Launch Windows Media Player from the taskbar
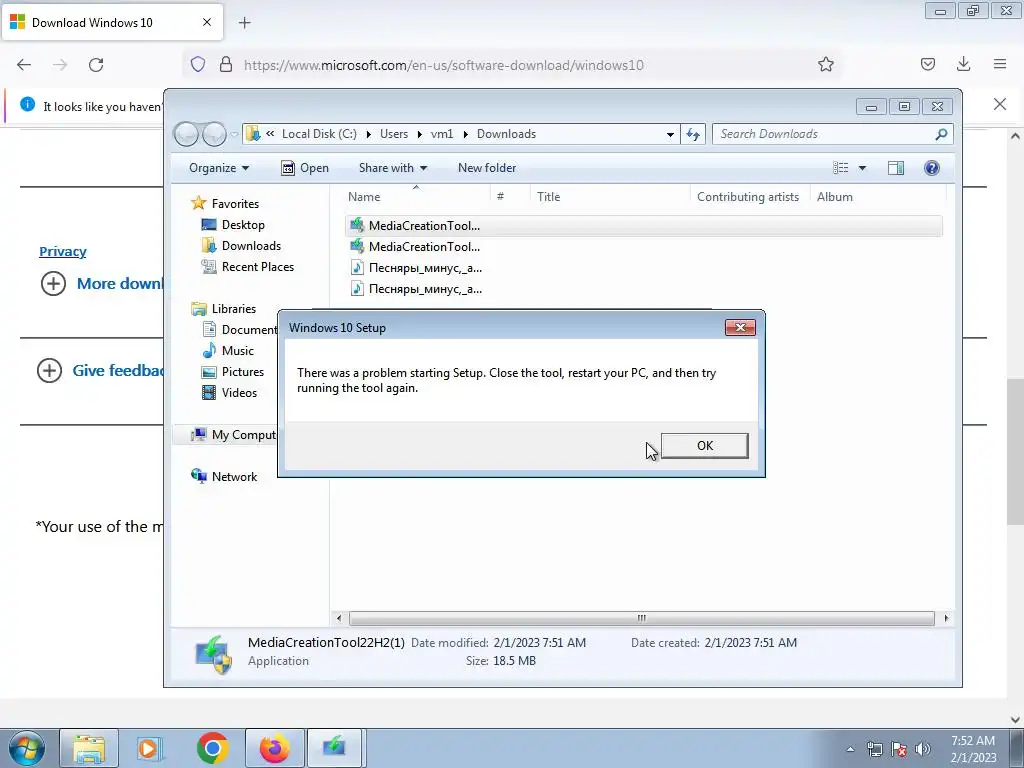 [x=150, y=748]
